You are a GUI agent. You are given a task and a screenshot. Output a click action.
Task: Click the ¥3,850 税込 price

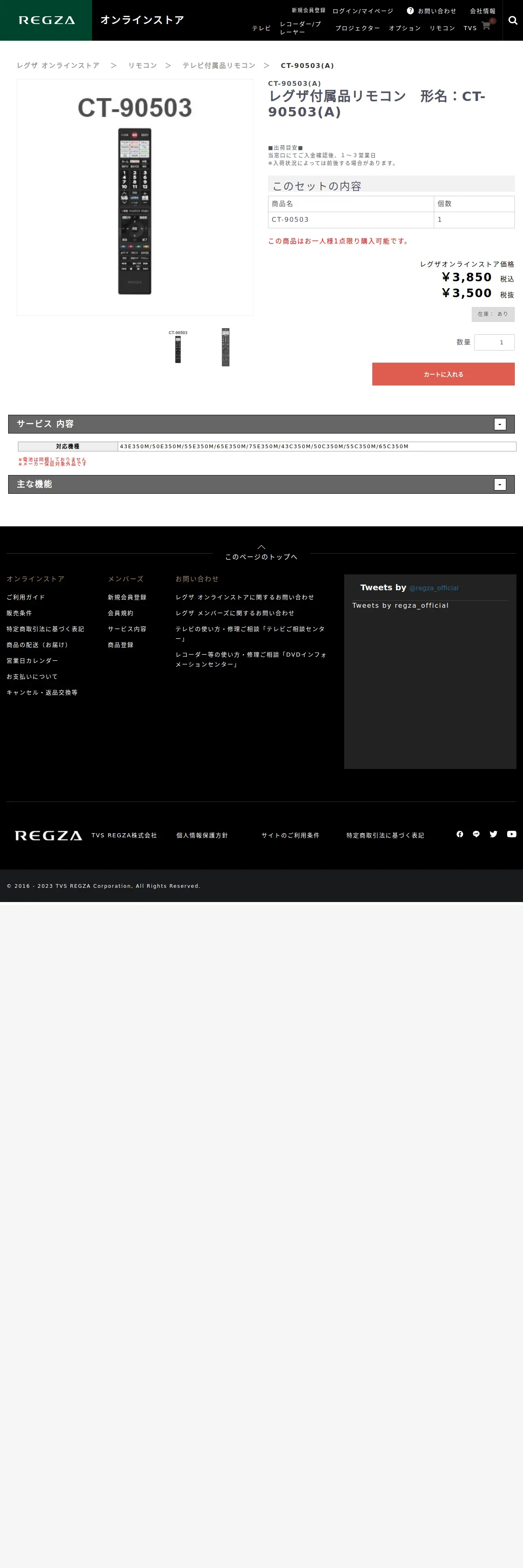point(478,278)
